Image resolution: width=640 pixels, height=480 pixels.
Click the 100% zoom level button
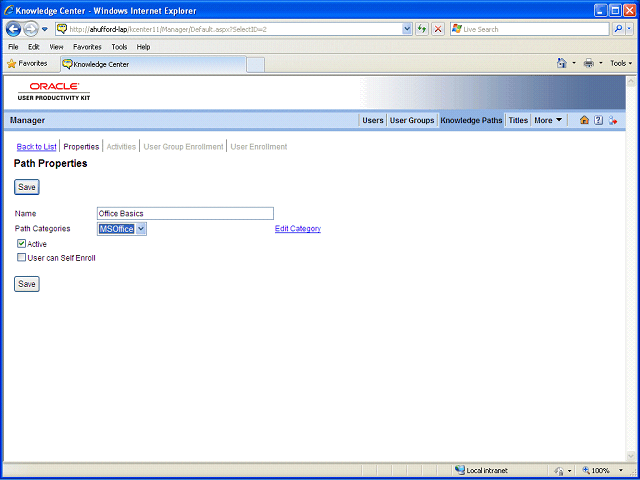[x=596, y=470]
